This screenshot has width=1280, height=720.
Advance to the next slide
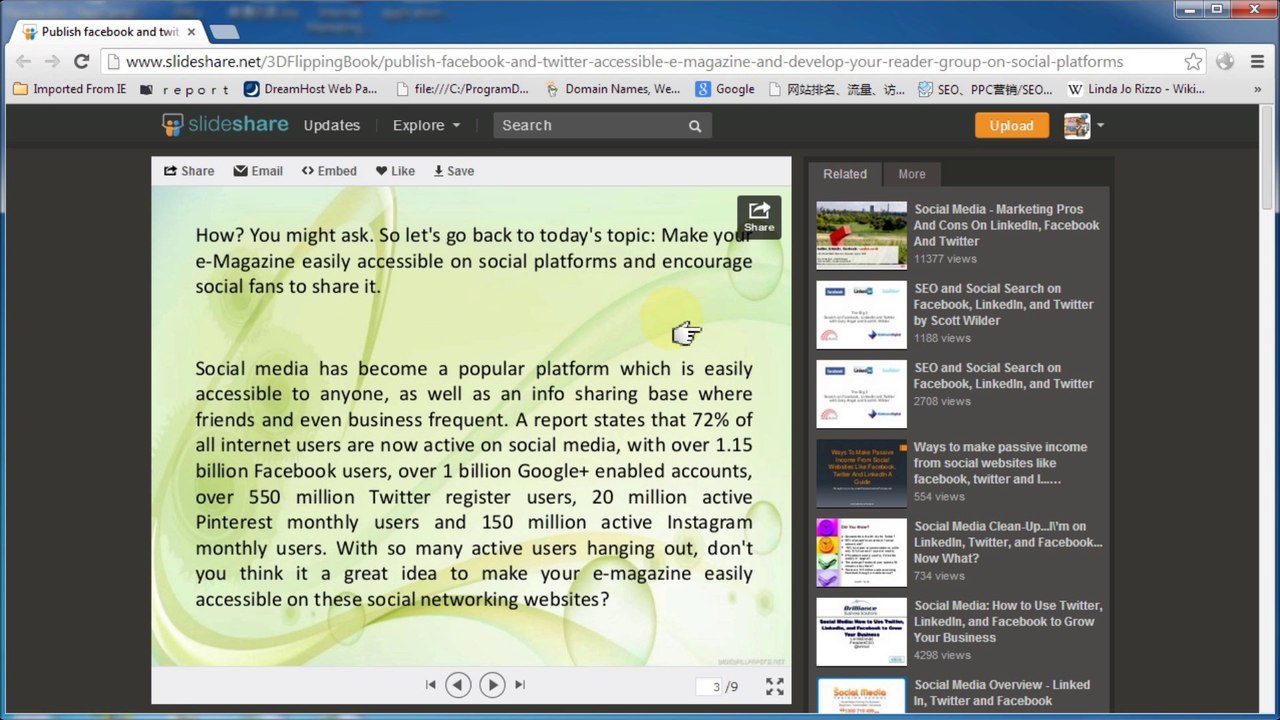(x=492, y=685)
